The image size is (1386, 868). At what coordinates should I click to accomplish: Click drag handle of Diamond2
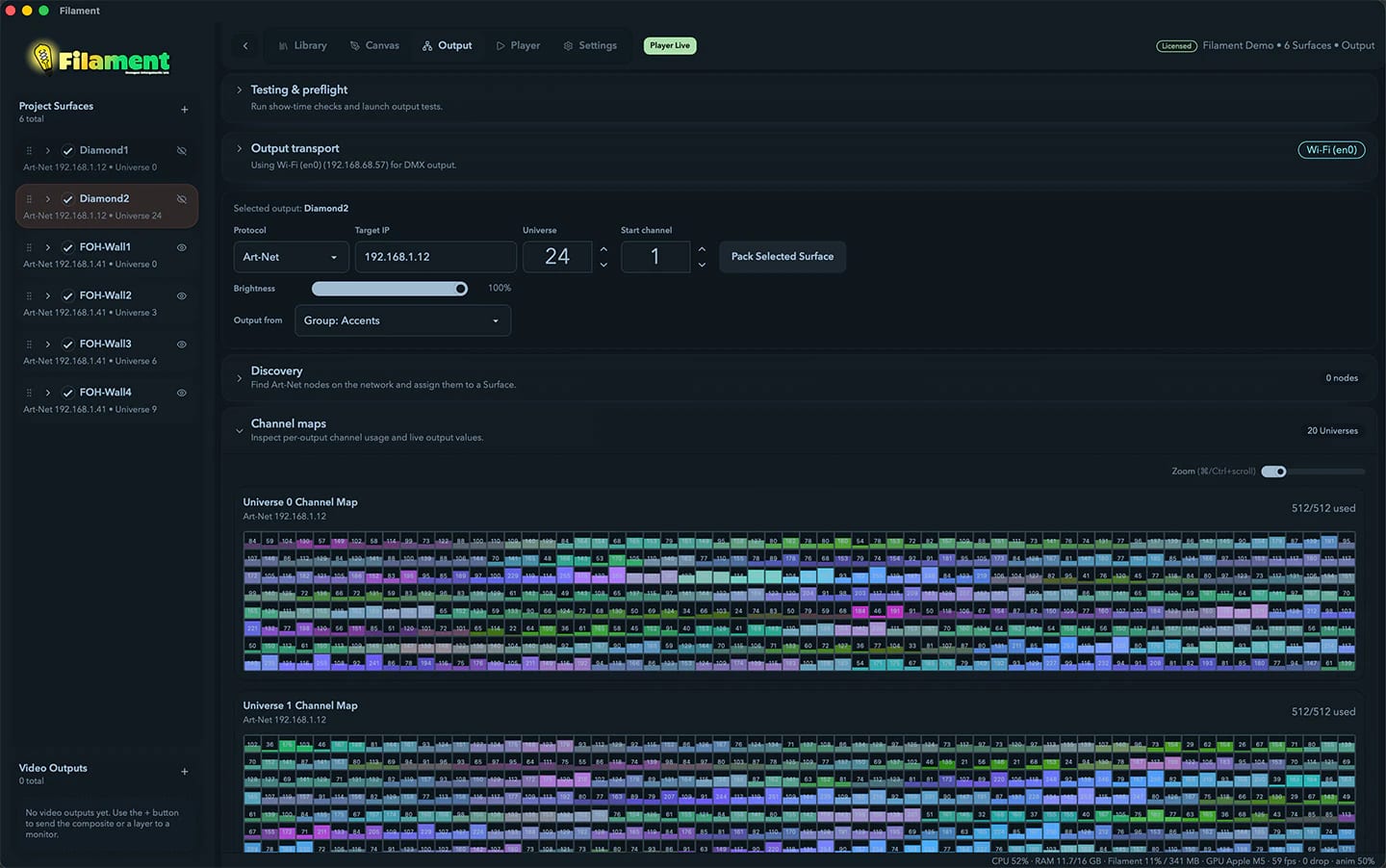(29, 199)
